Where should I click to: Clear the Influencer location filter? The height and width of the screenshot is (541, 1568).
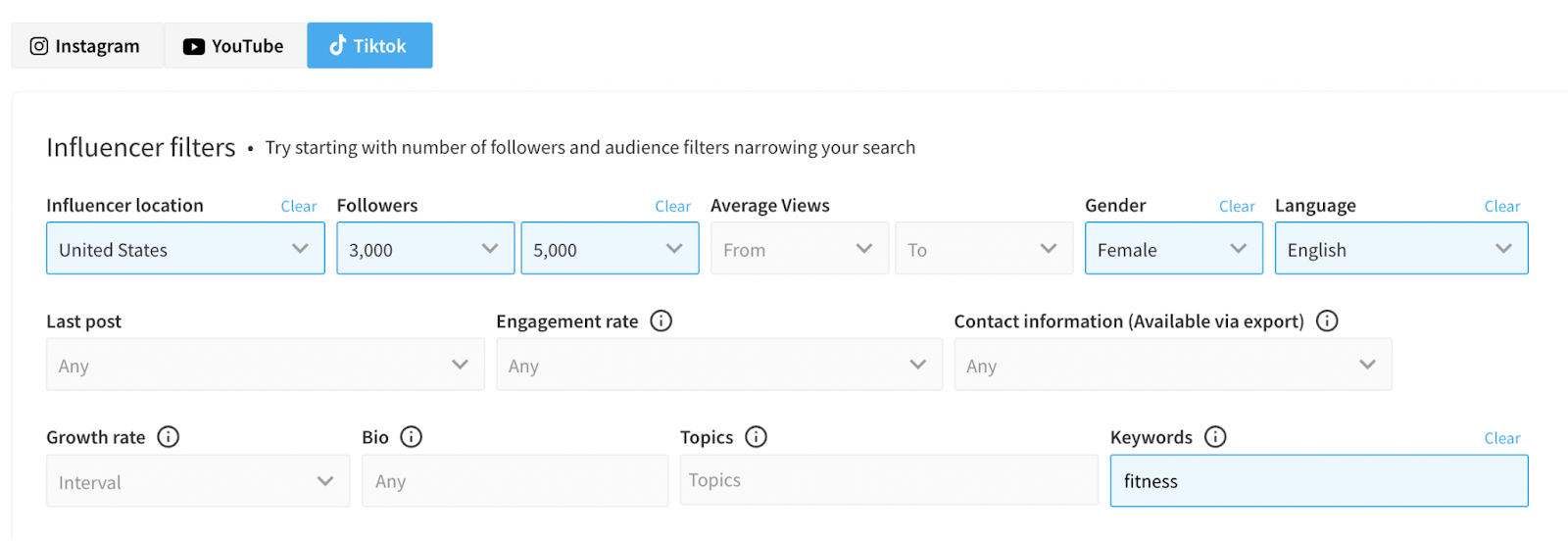[x=299, y=207]
